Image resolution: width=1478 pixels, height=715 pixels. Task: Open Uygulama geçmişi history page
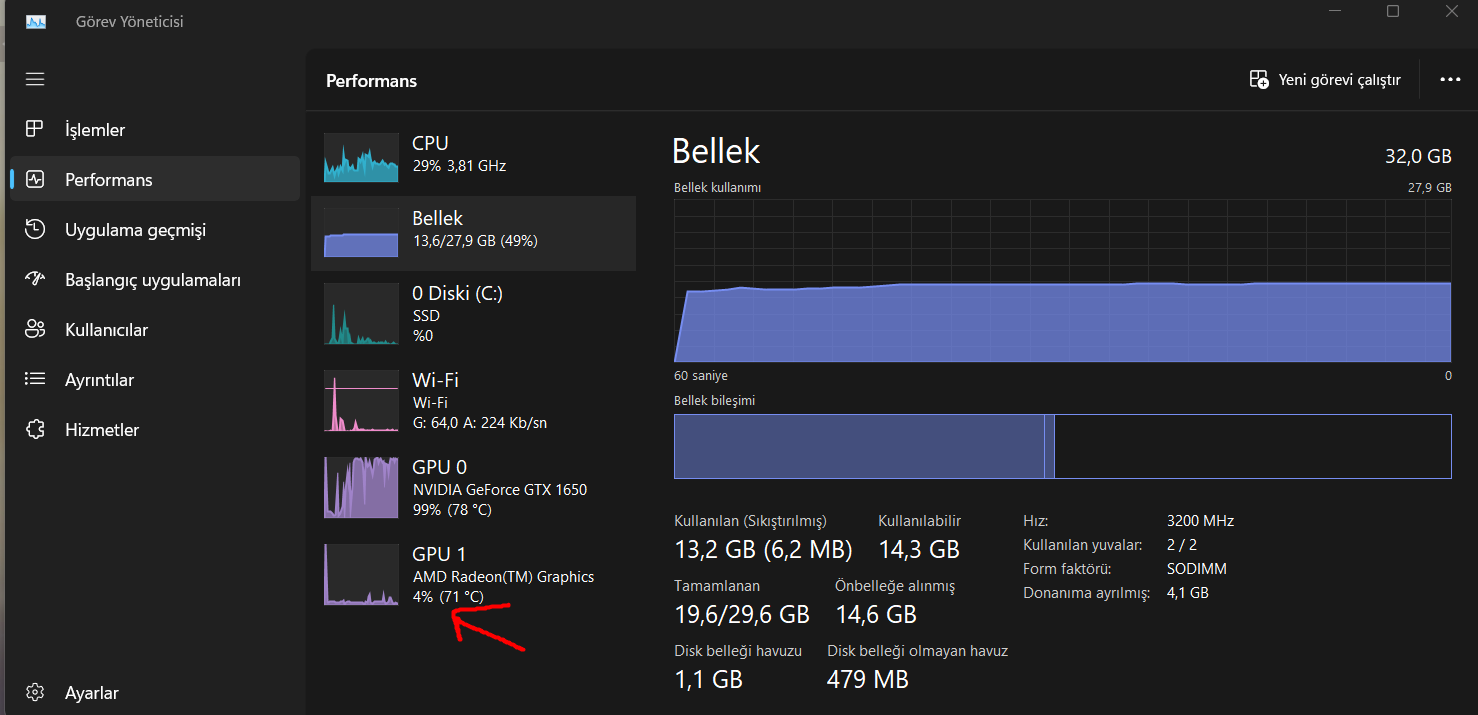click(135, 230)
